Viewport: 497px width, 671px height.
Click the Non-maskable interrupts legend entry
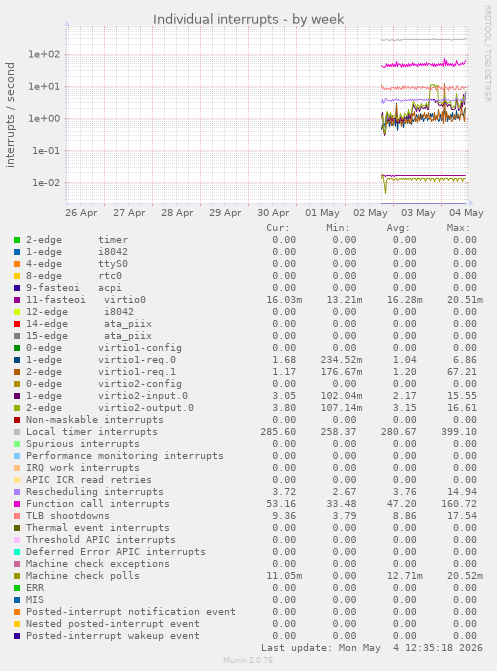coord(95,420)
